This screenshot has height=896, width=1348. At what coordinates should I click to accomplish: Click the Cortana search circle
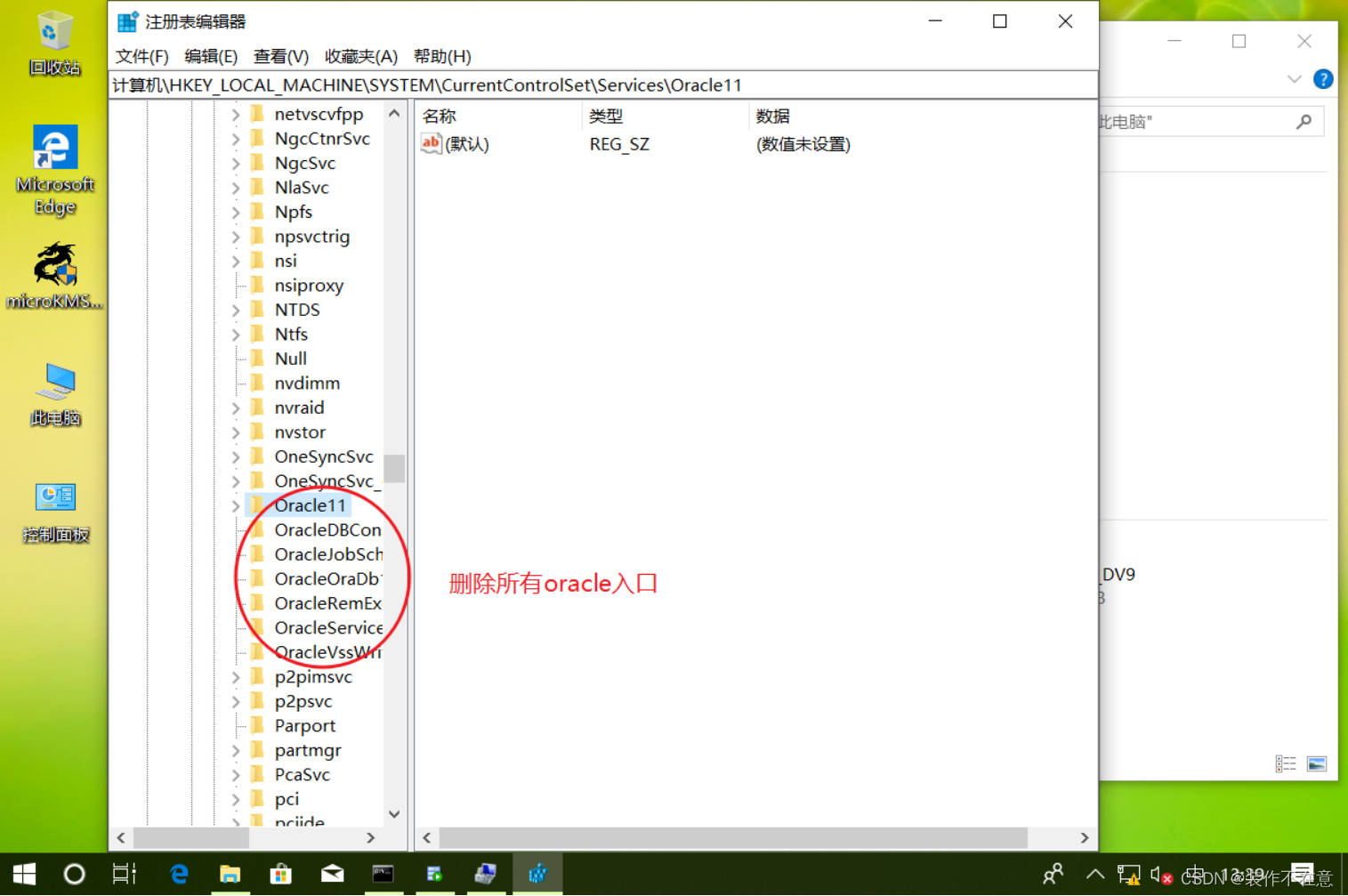(75, 875)
